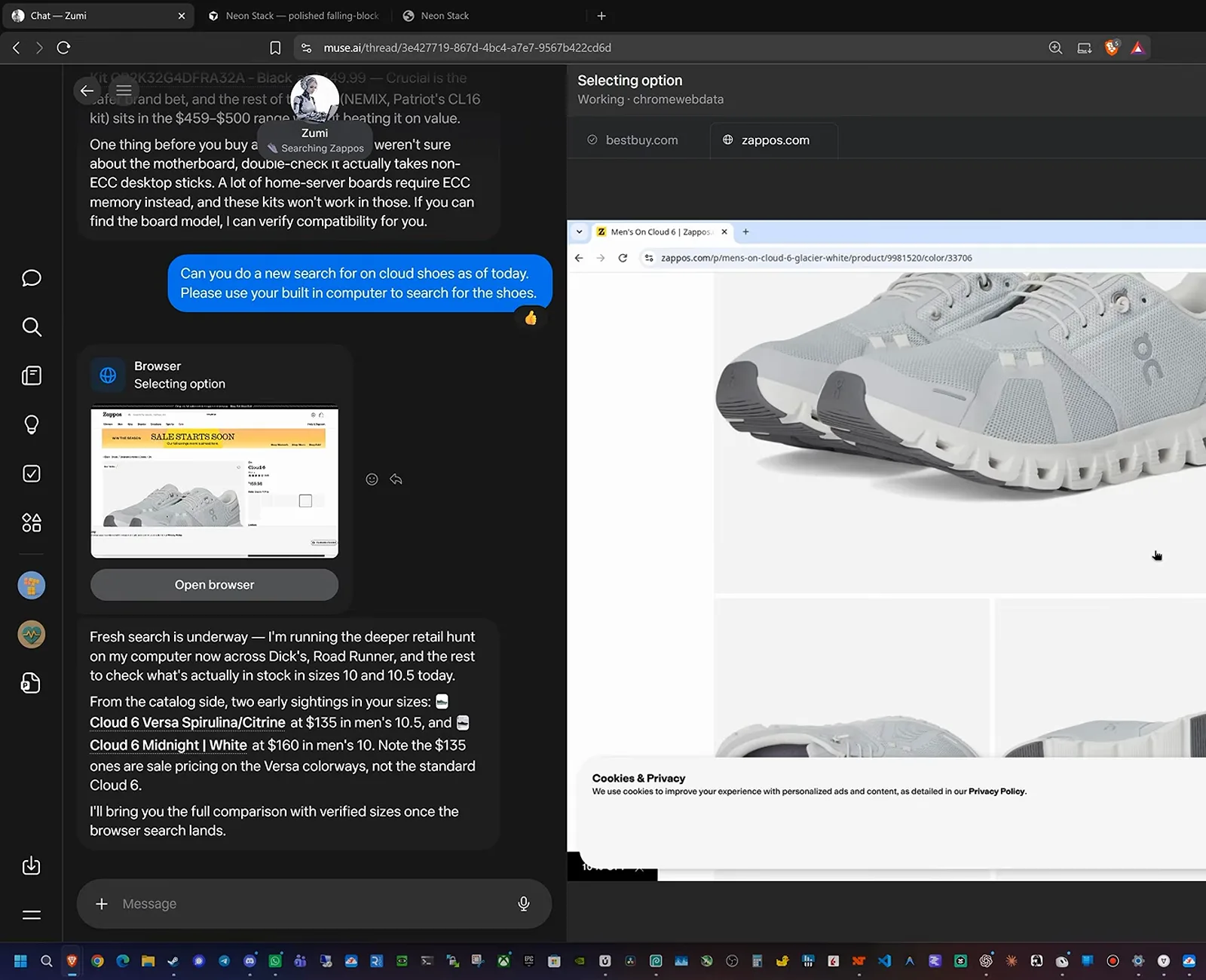Image resolution: width=1206 pixels, height=980 pixels.
Task: Select the lightbulb ideas icon in sidebar
Action: [32, 424]
